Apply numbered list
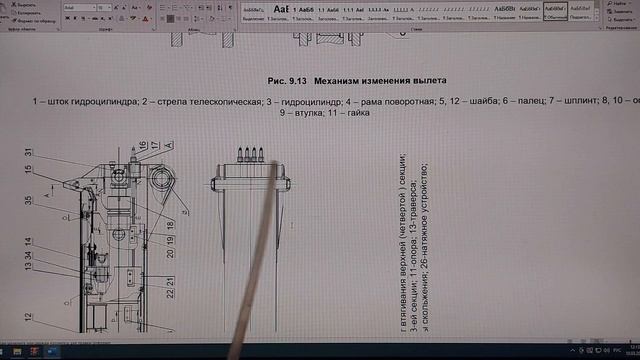The width and height of the screenshot is (640, 360). coord(176,8)
